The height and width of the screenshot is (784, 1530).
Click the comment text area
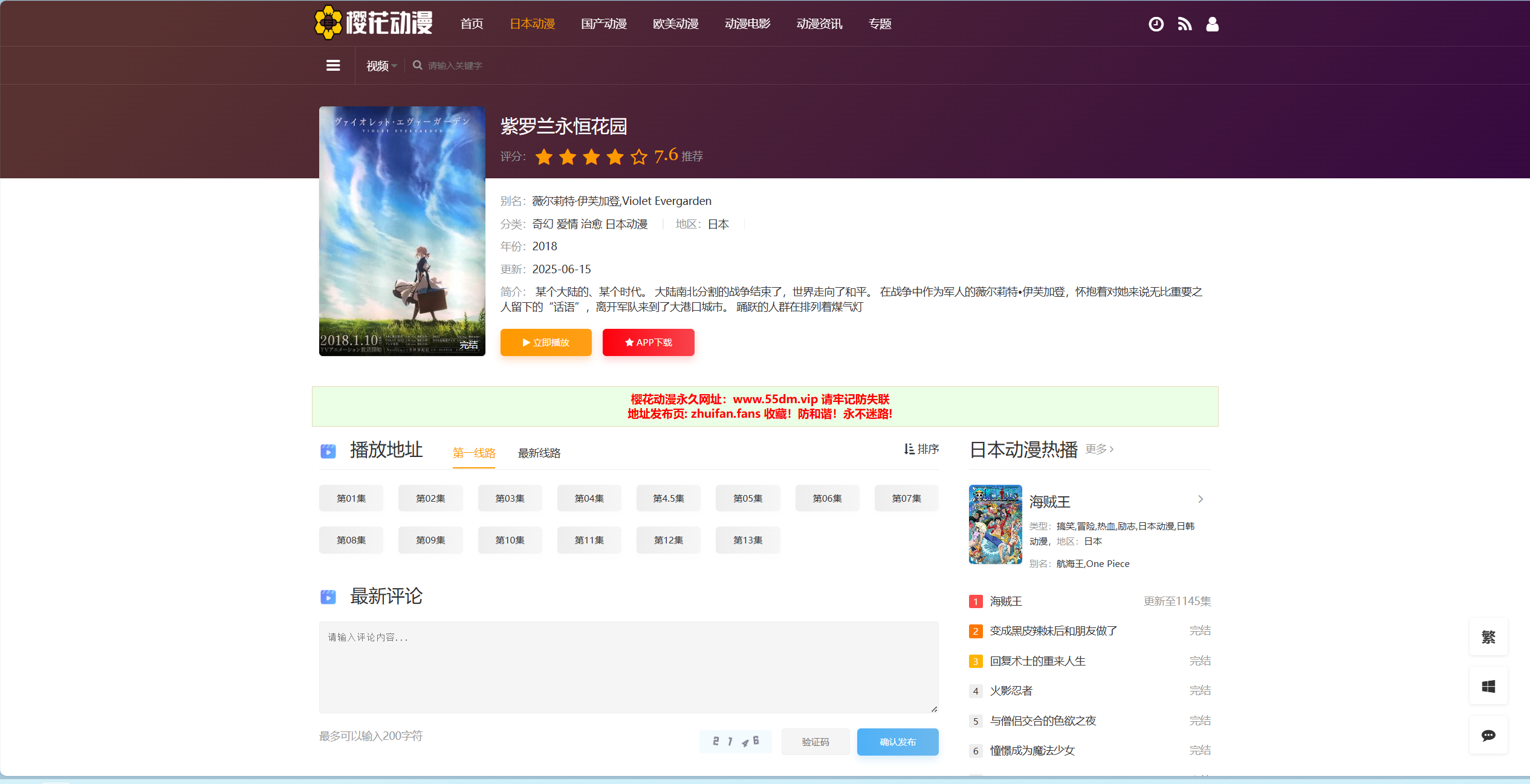tap(628, 667)
